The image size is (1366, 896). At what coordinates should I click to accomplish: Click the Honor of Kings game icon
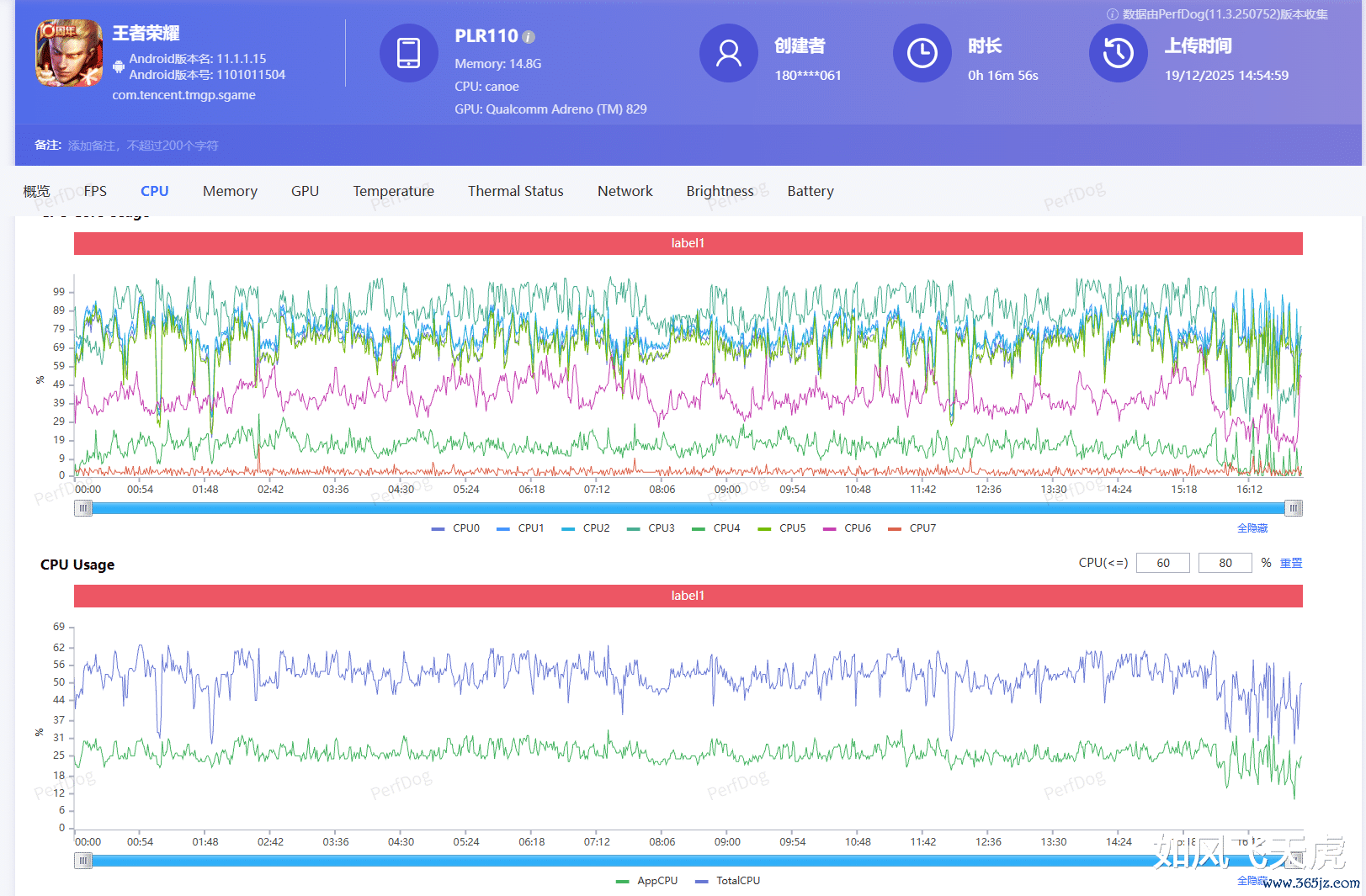(68, 54)
